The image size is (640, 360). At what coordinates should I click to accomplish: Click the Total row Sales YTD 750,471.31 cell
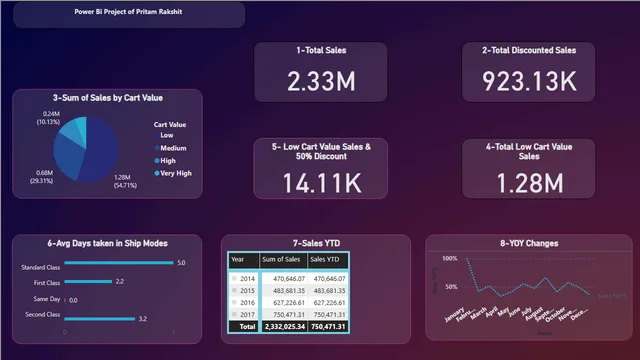point(328,327)
